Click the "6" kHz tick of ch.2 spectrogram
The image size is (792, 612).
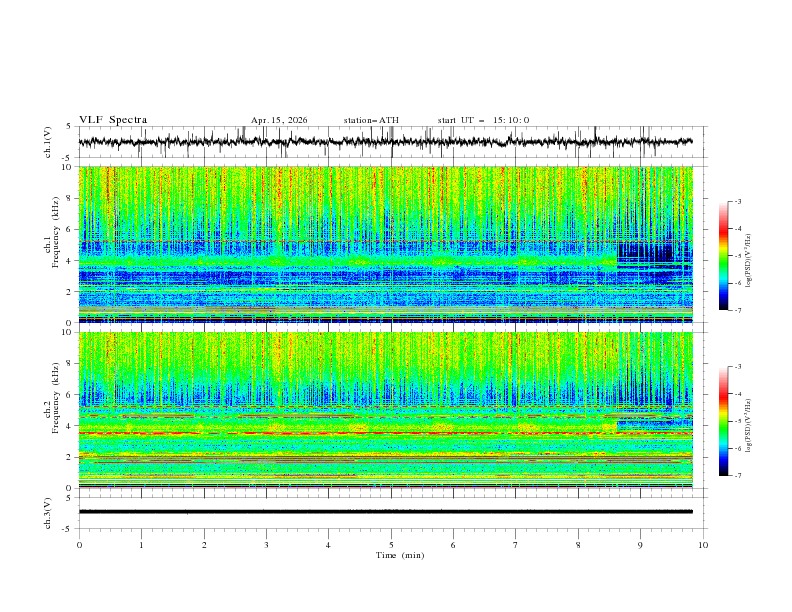pyautogui.click(x=70, y=395)
